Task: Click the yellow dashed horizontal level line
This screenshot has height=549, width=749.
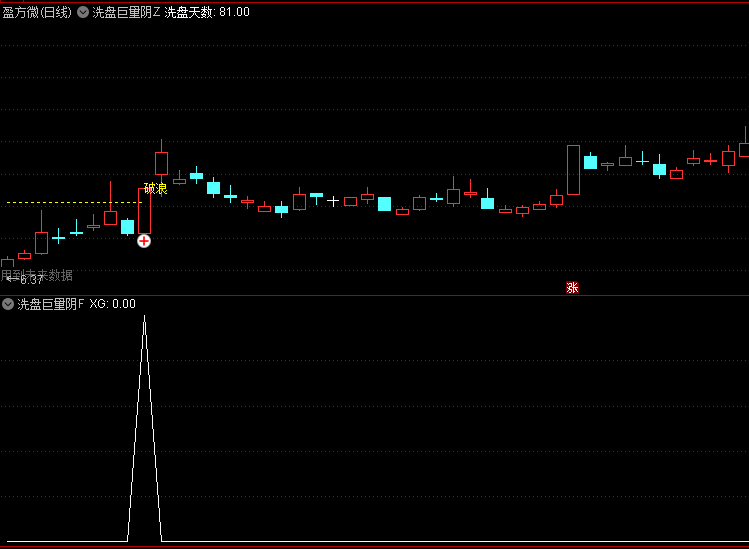Action: point(75,203)
